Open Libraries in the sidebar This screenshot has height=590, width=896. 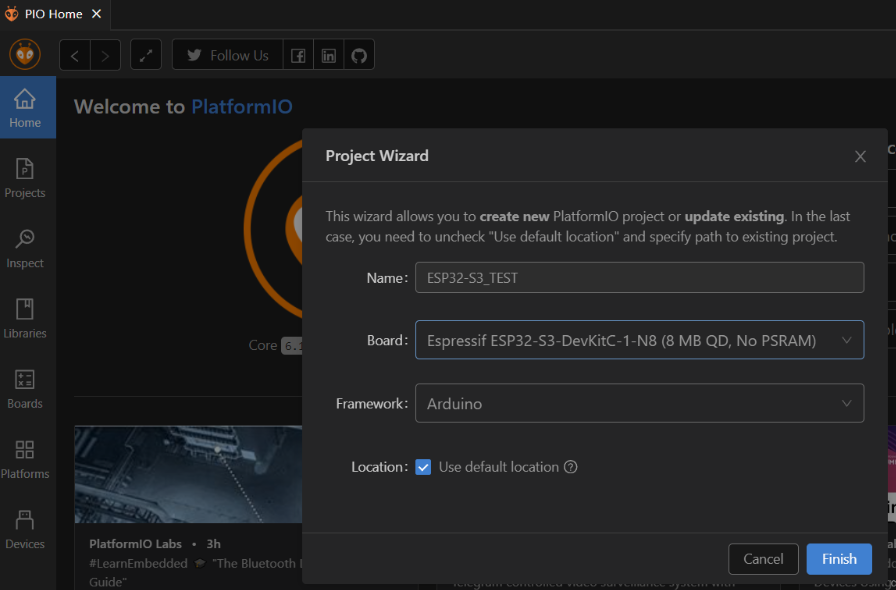[x=25, y=317]
